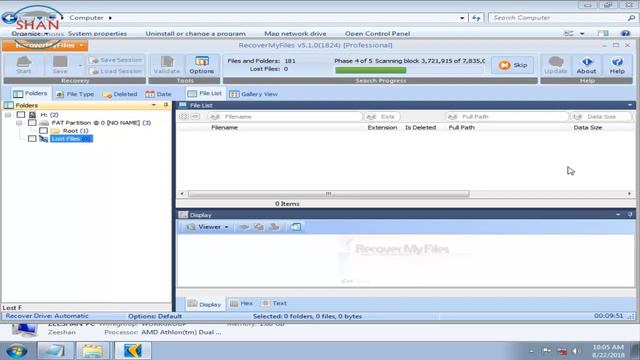Open the folder icon in taskbar
The width and height of the screenshot is (640, 360).
point(93,351)
